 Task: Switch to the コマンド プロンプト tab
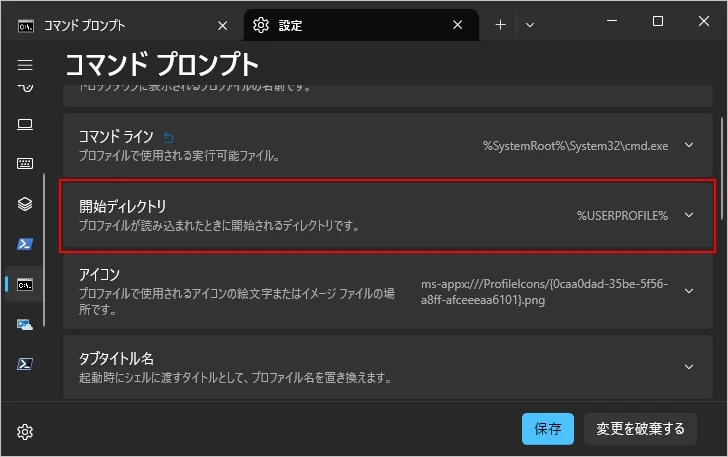pyautogui.click(x=122, y=25)
